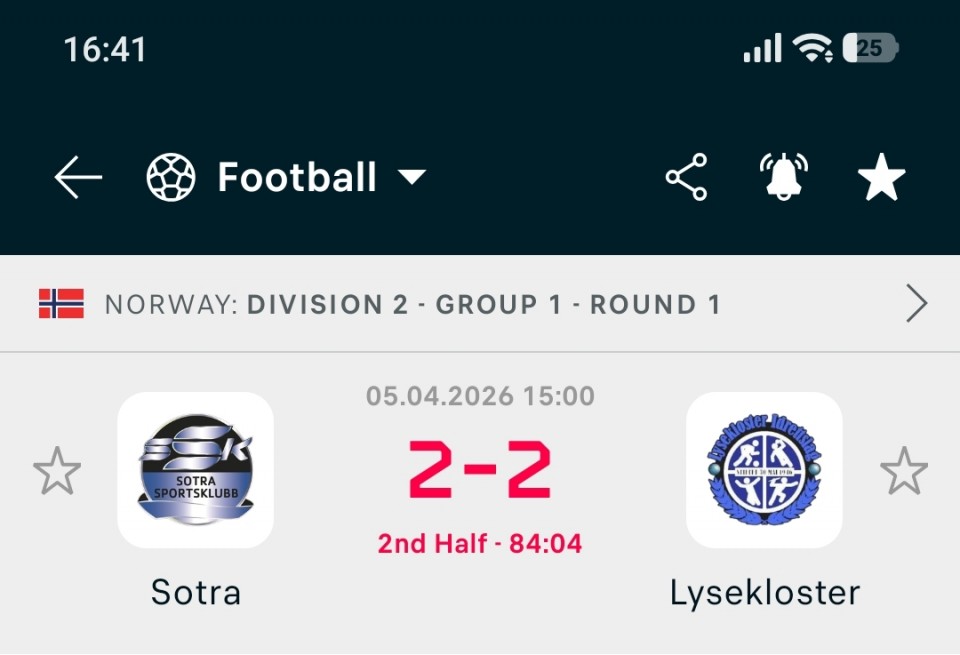
Task: Tap the football sport icon
Action: [171, 178]
